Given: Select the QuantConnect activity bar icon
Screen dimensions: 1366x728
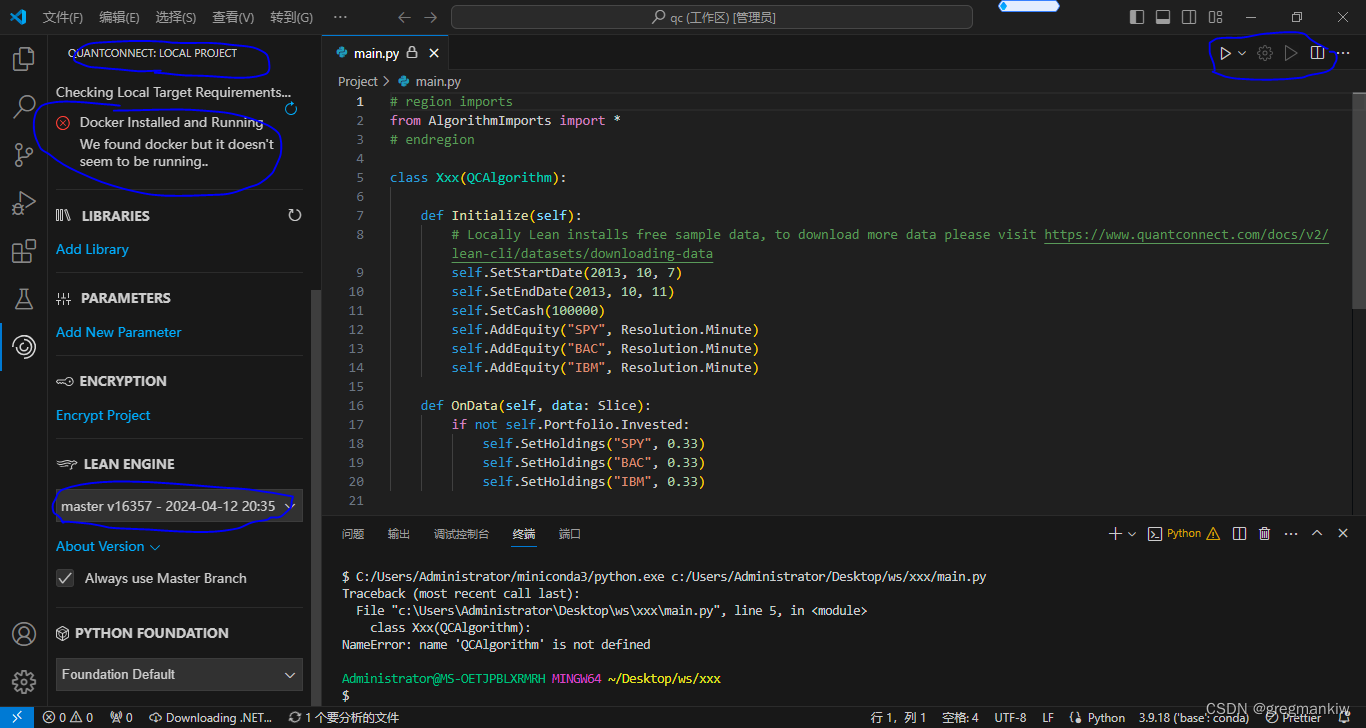Looking at the screenshot, I should coord(23,347).
